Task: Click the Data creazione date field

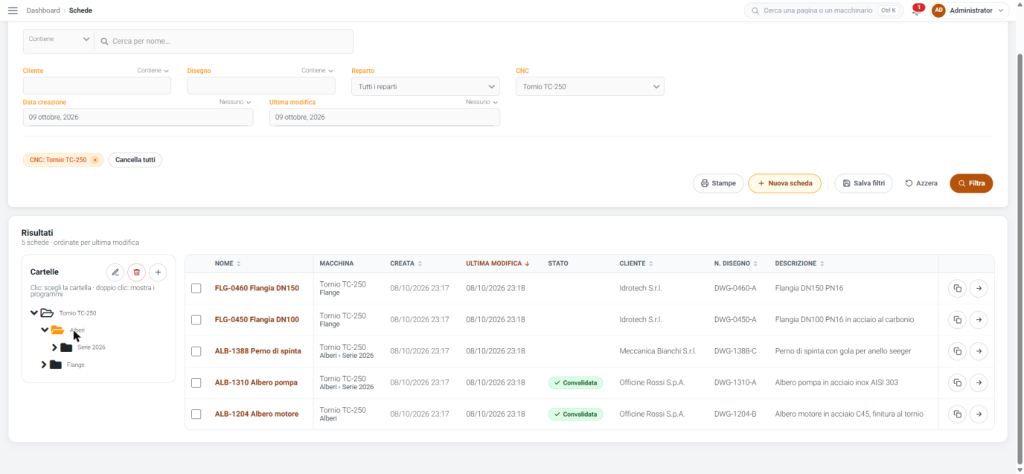Action: point(138,118)
